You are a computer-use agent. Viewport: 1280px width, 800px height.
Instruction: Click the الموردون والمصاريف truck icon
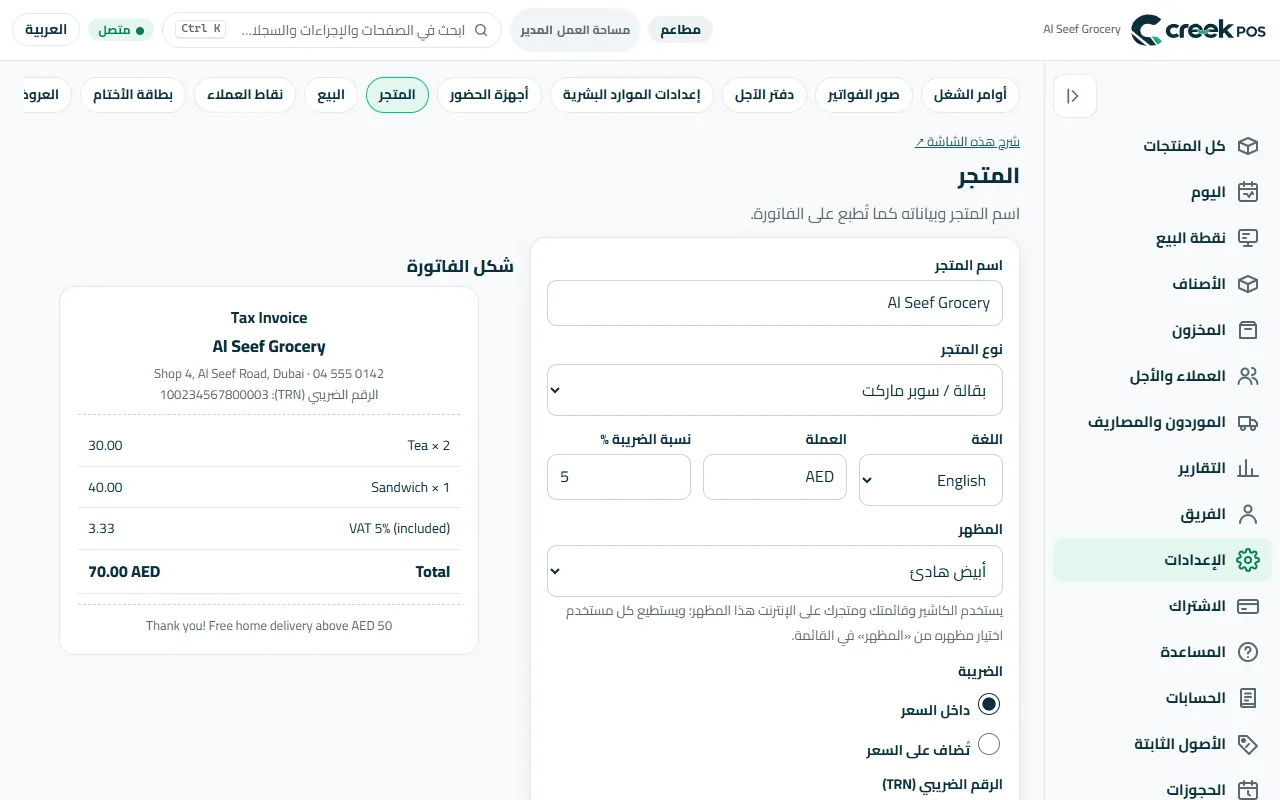click(1247, 422)
